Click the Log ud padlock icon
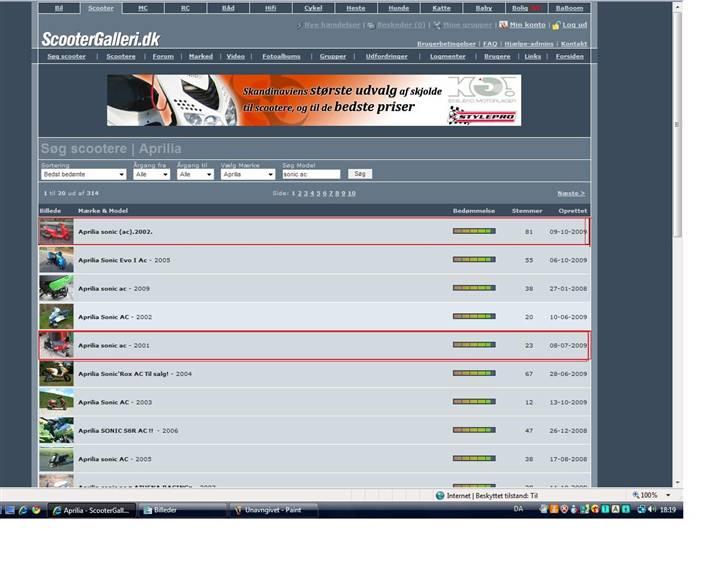 point(556,25)
